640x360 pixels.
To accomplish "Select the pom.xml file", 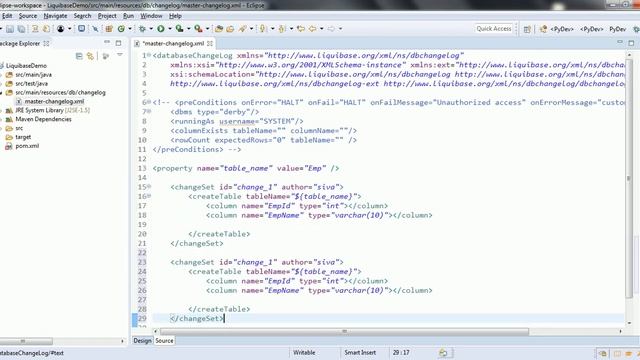I will pos(27,146).
